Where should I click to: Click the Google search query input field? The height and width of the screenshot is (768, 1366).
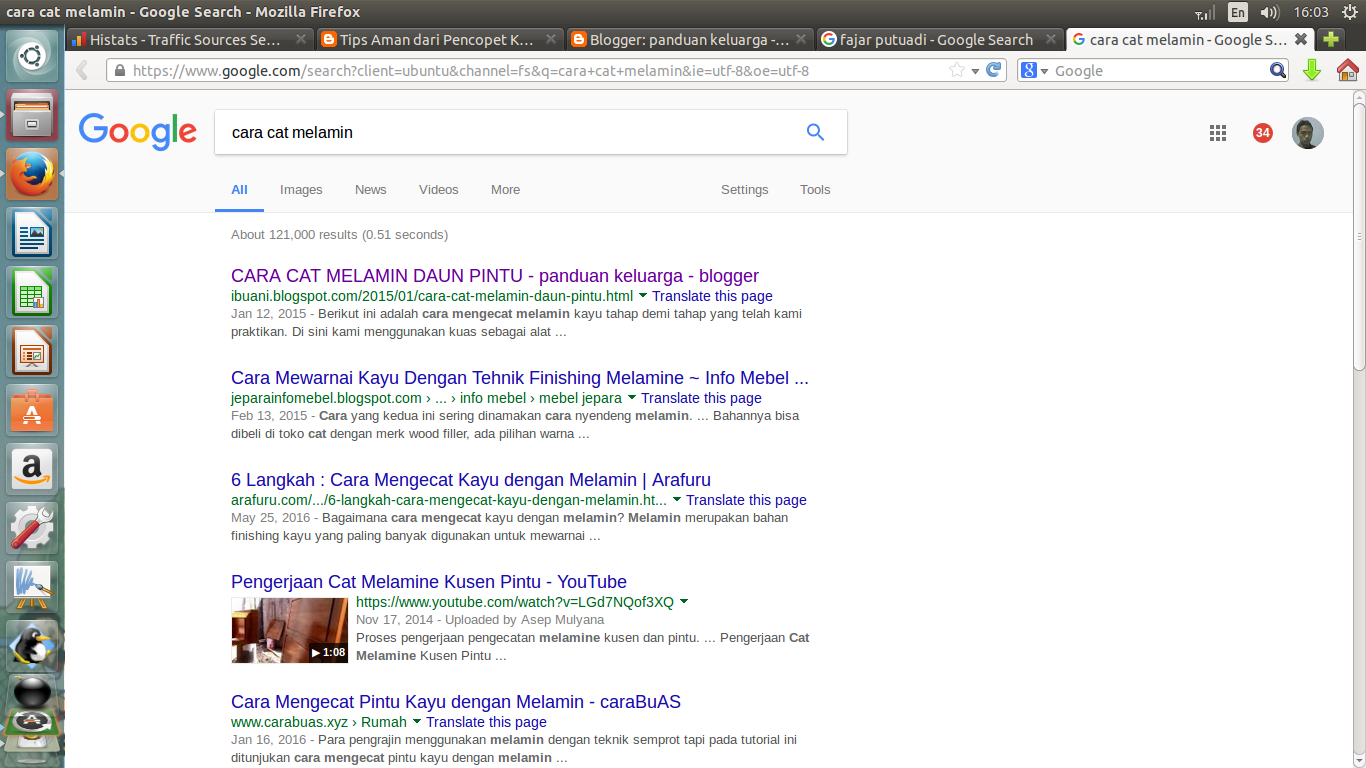click(510, 132)
